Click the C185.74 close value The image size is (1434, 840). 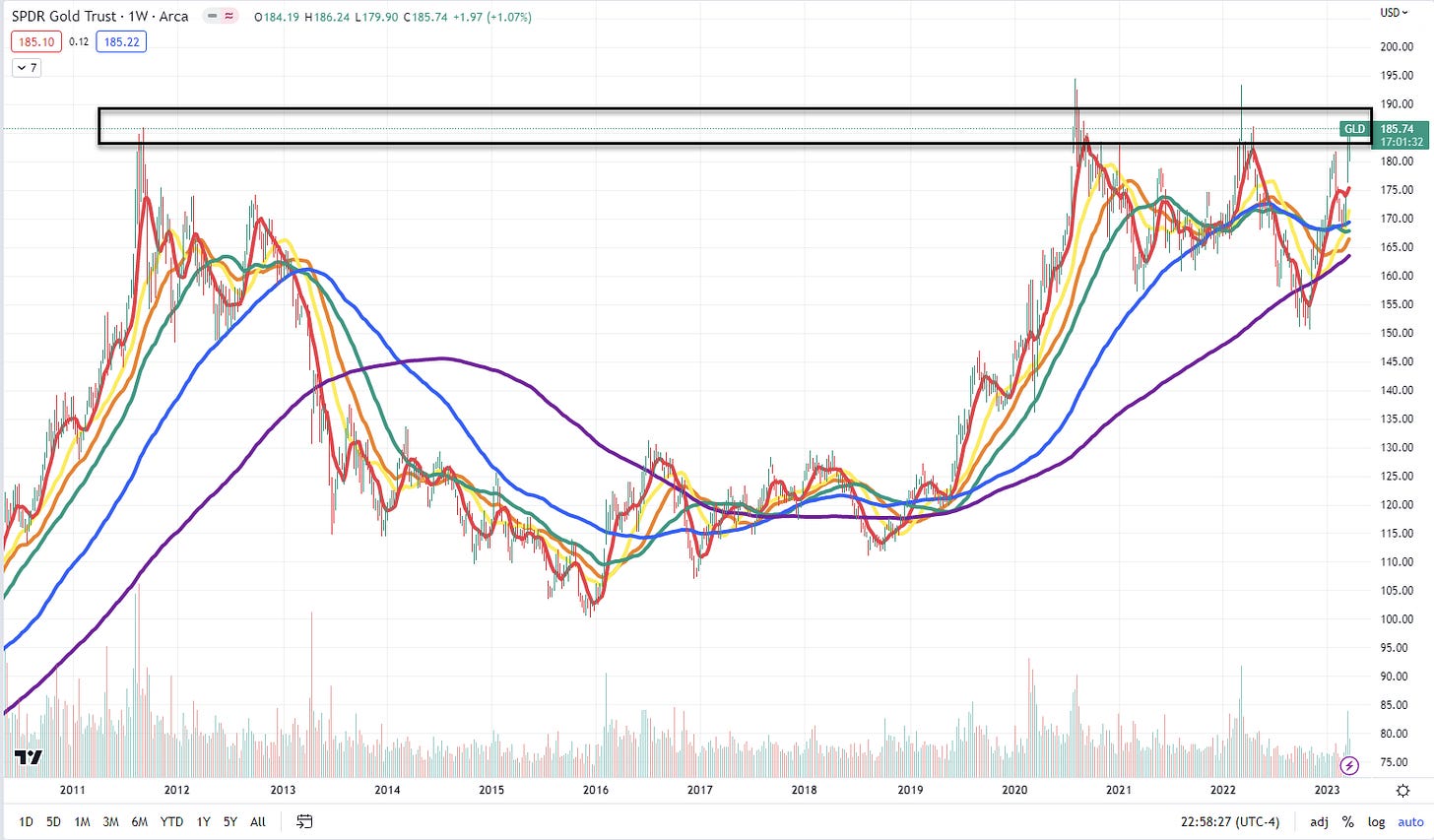425,17
